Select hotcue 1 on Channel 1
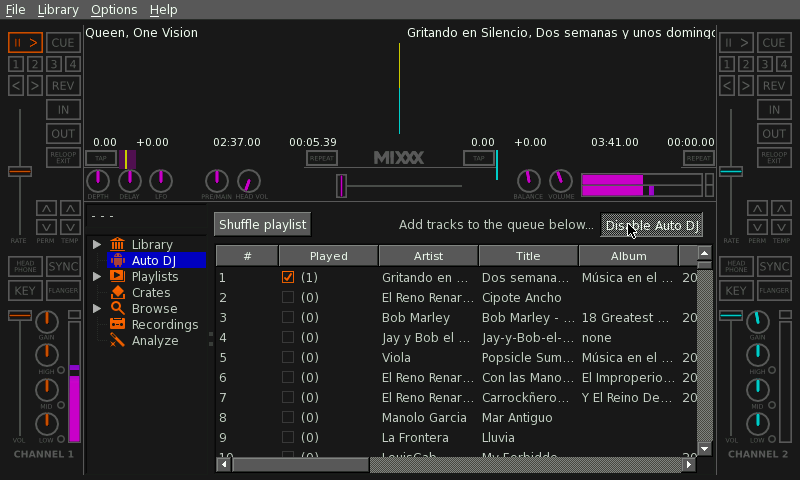The image size is (800, 480). tap(16, 64)
